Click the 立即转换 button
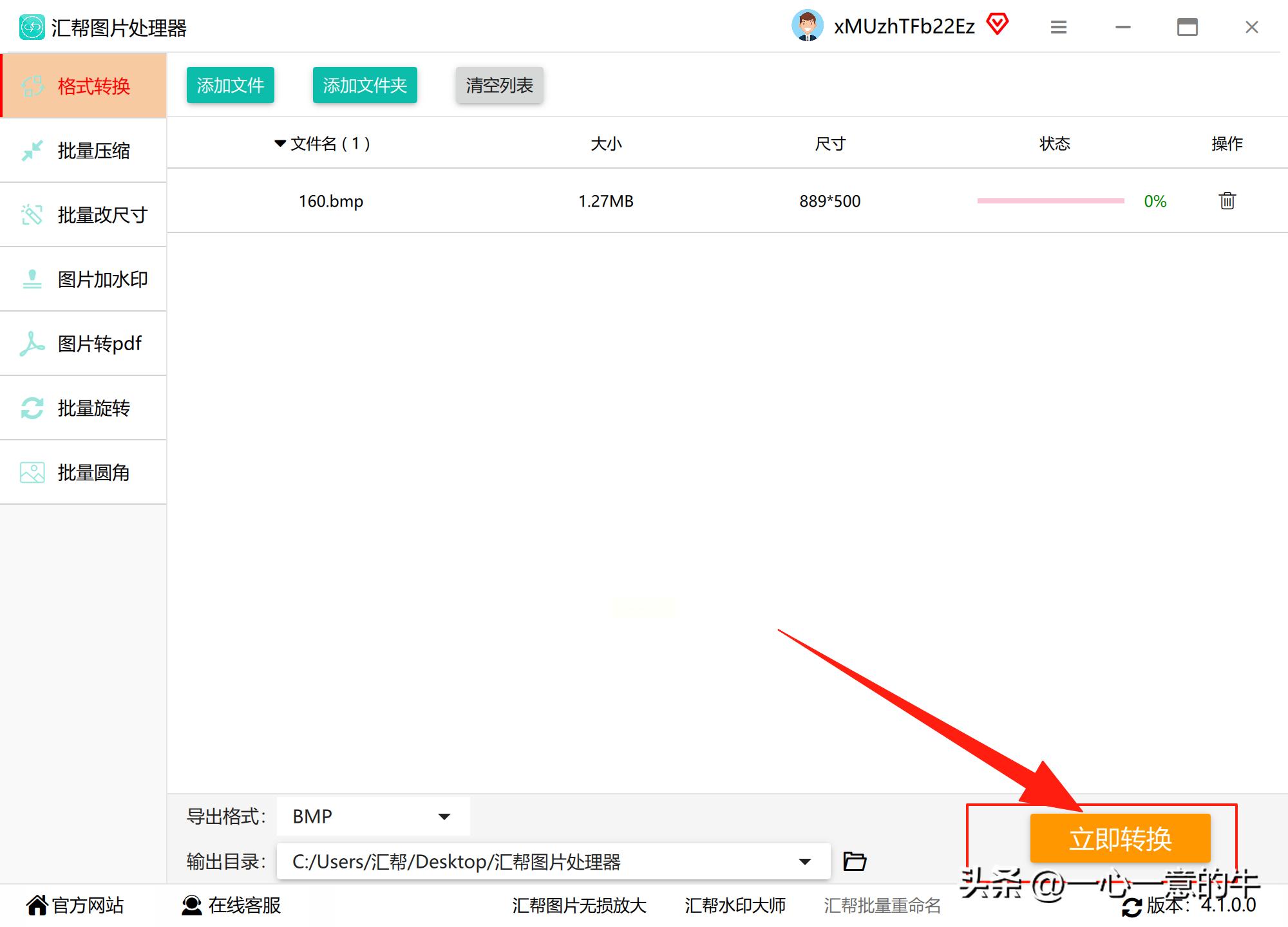1288x927 pixels. pos(1121,838)
